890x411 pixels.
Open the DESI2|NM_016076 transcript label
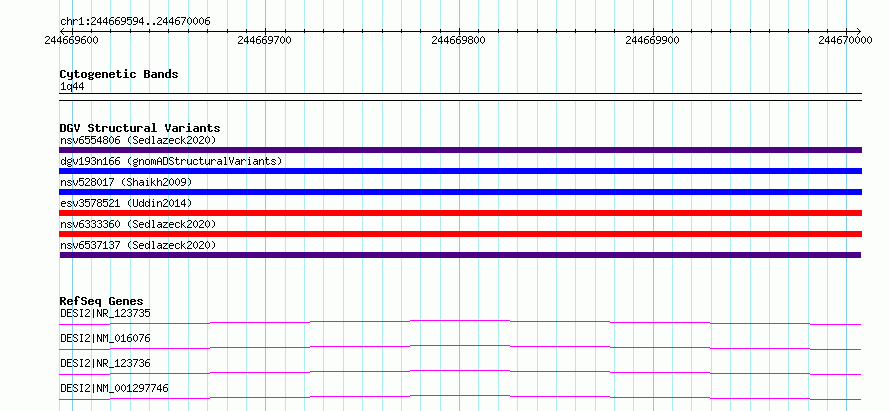click(105, 338)
